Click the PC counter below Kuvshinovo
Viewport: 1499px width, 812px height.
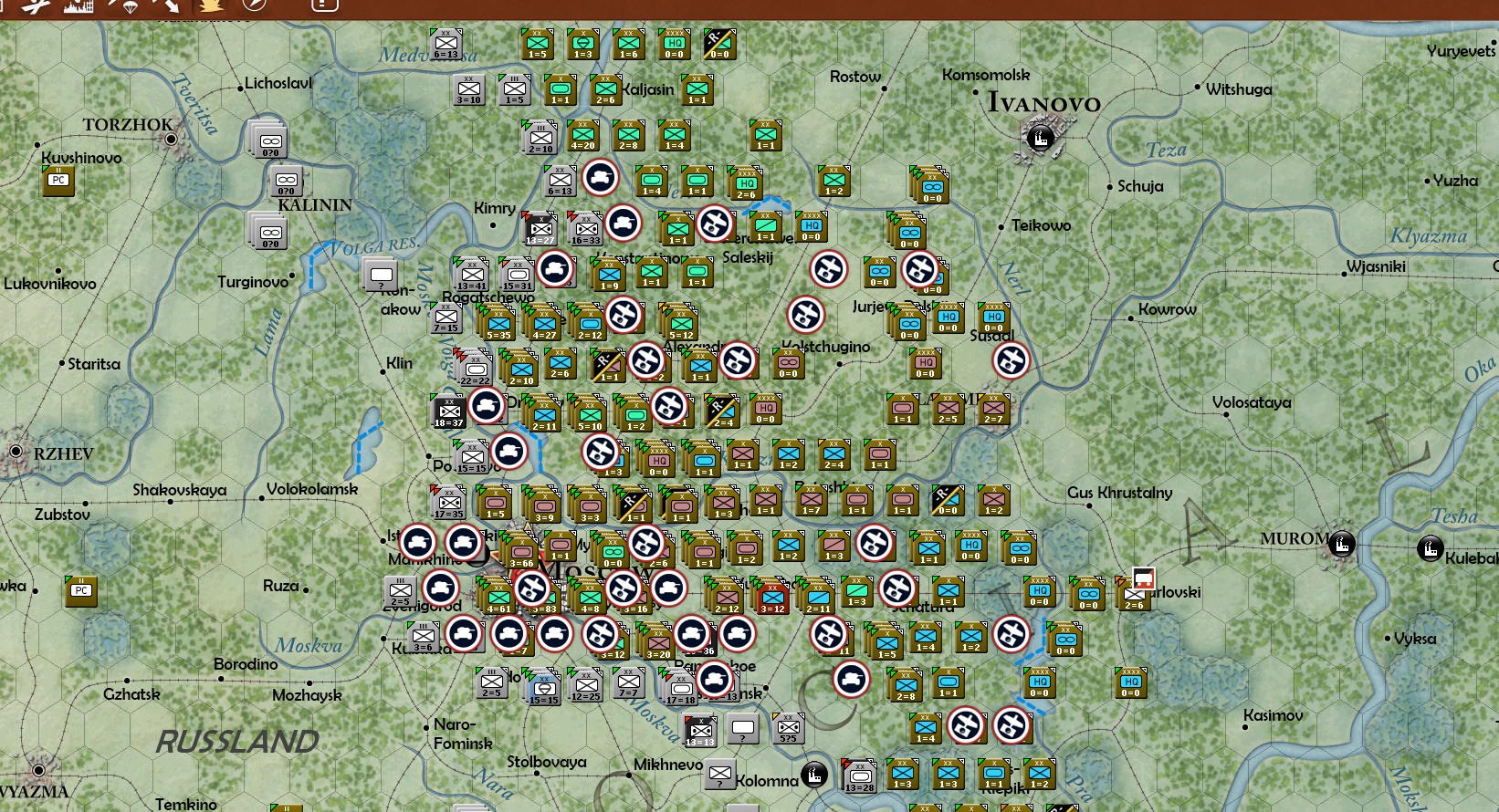point(58,179)
